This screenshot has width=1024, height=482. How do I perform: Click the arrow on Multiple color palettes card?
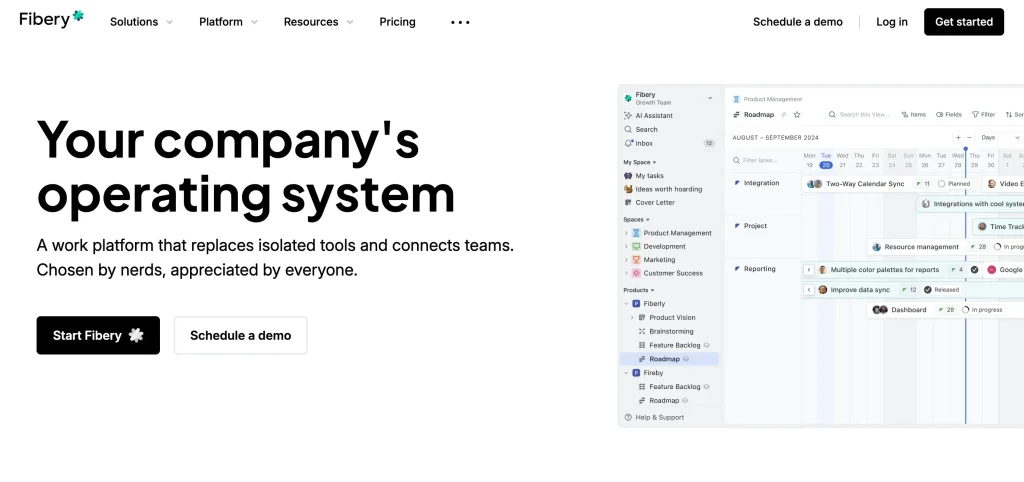click(808, 270)
